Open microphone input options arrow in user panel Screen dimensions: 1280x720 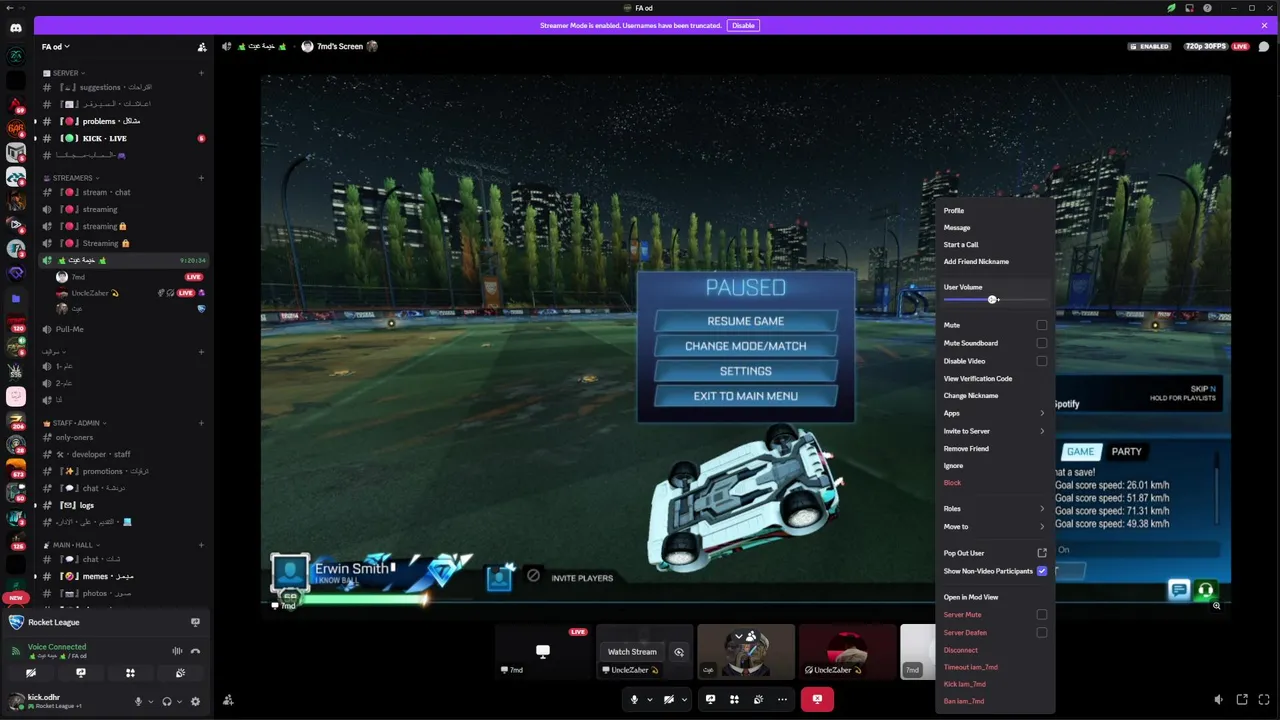click(150, 702)
